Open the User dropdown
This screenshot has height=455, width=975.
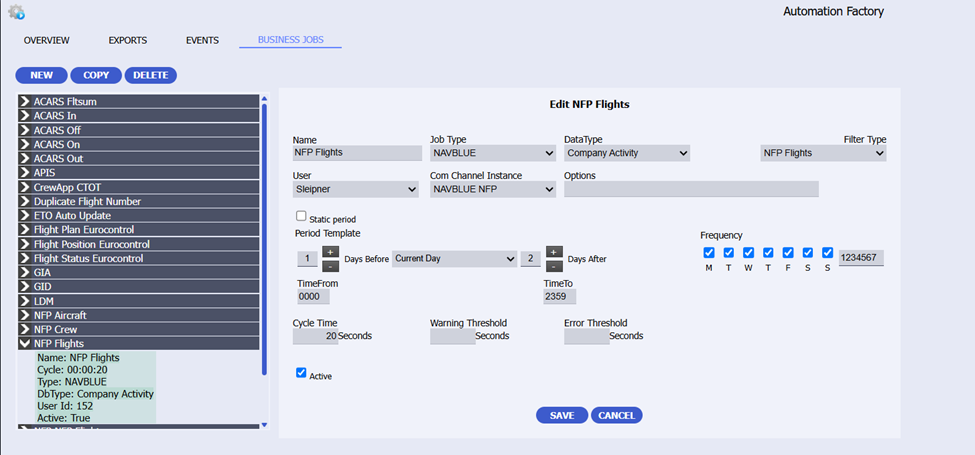pyautogui.click(x=356, y=189)
